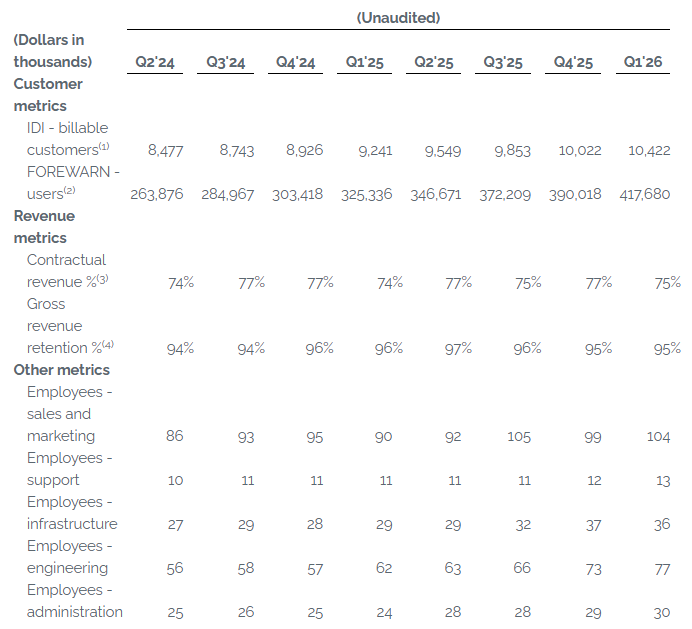Click Q1'26 engineering employees value 77
Image resolution: width=692 pixels, height=629 pixels.
point(662,569)
